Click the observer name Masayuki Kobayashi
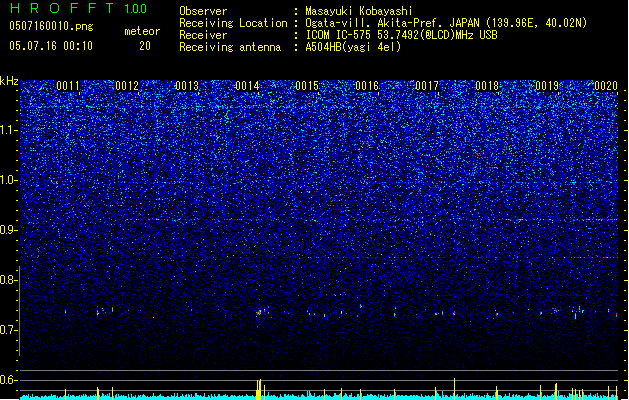 coord(359,11)
